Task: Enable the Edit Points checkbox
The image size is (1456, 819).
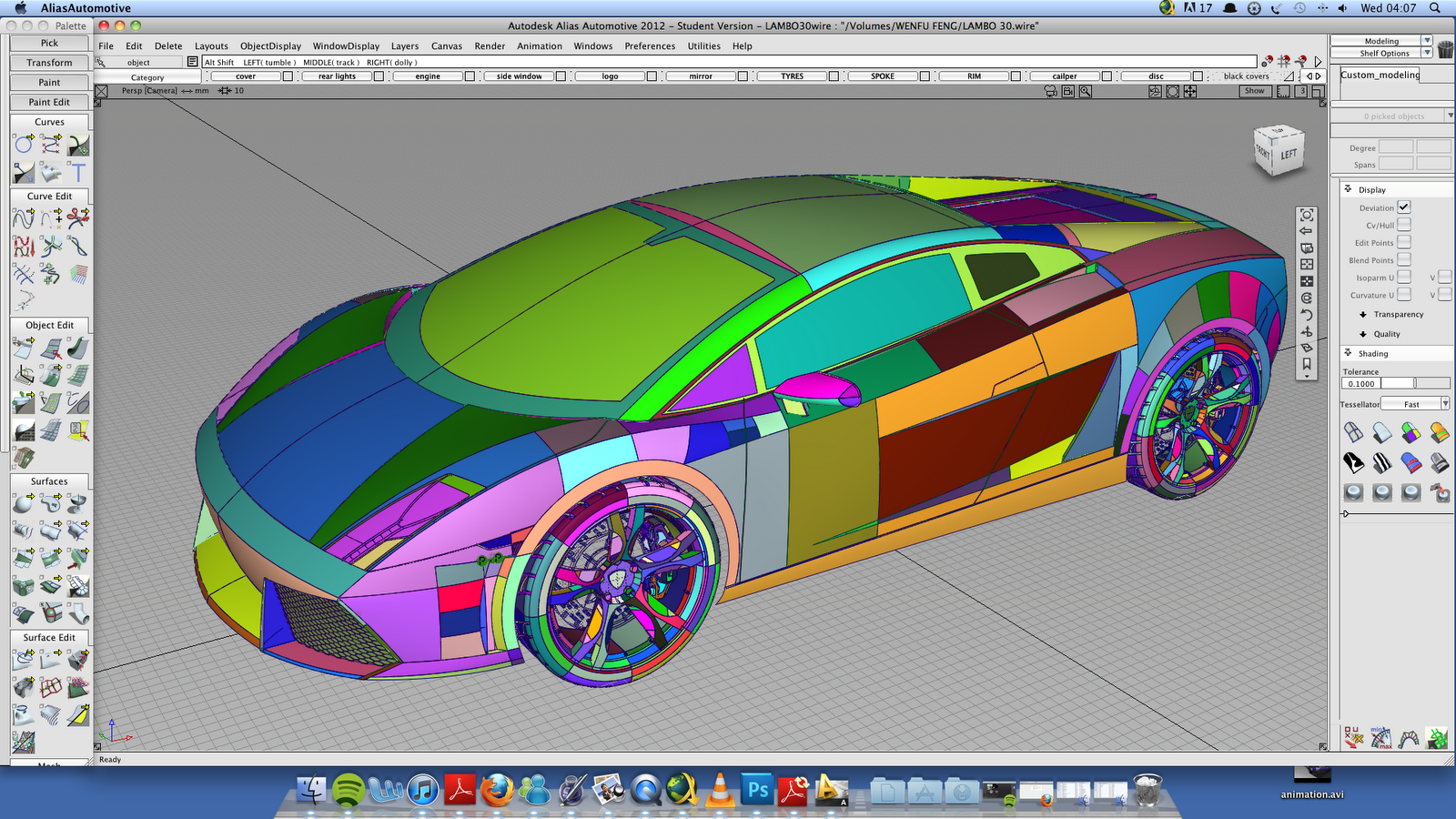Action: 1404,242
